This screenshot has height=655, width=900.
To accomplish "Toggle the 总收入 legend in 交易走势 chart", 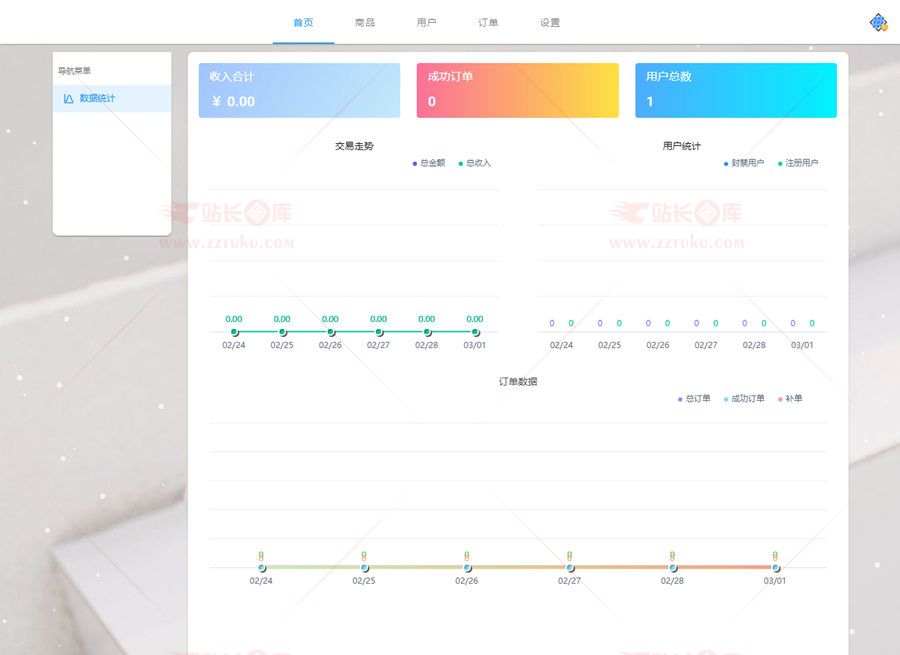I will pyautogui.click(x=475, y=163).
